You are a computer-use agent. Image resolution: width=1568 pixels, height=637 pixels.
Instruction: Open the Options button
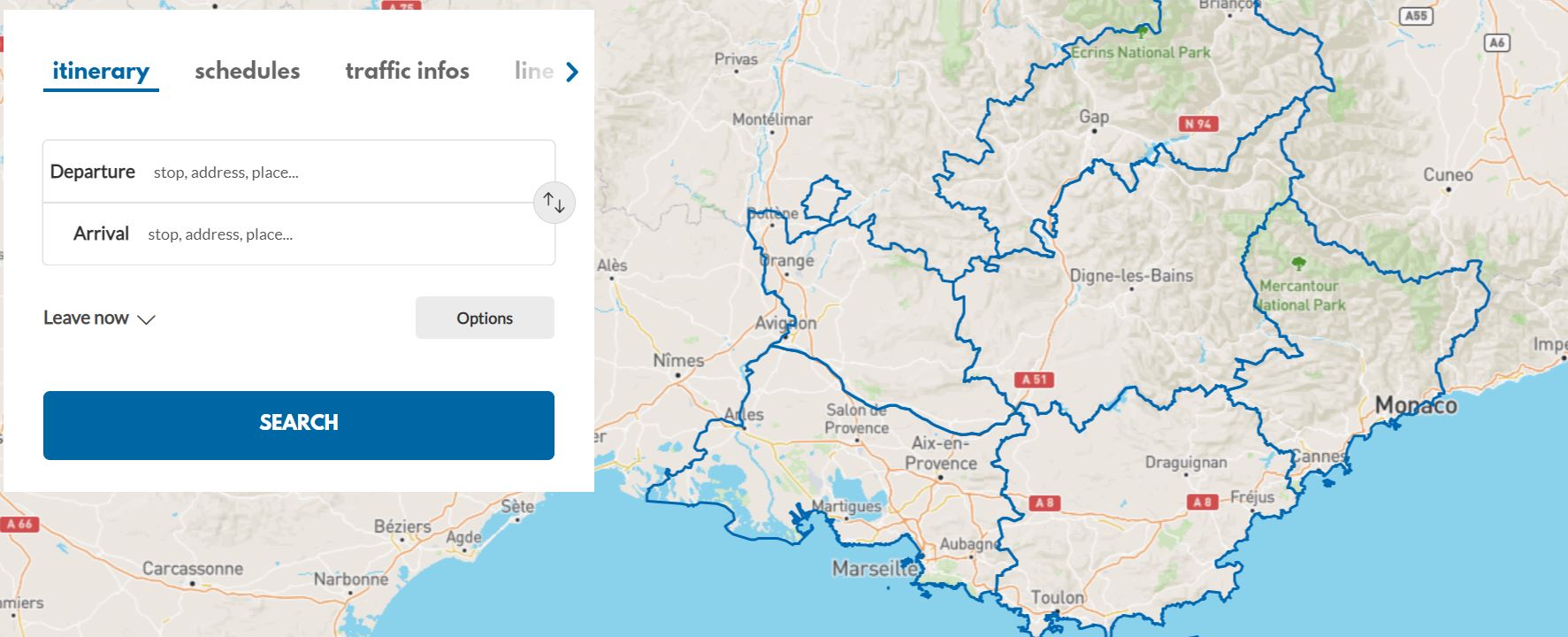(x=485, y=318)
